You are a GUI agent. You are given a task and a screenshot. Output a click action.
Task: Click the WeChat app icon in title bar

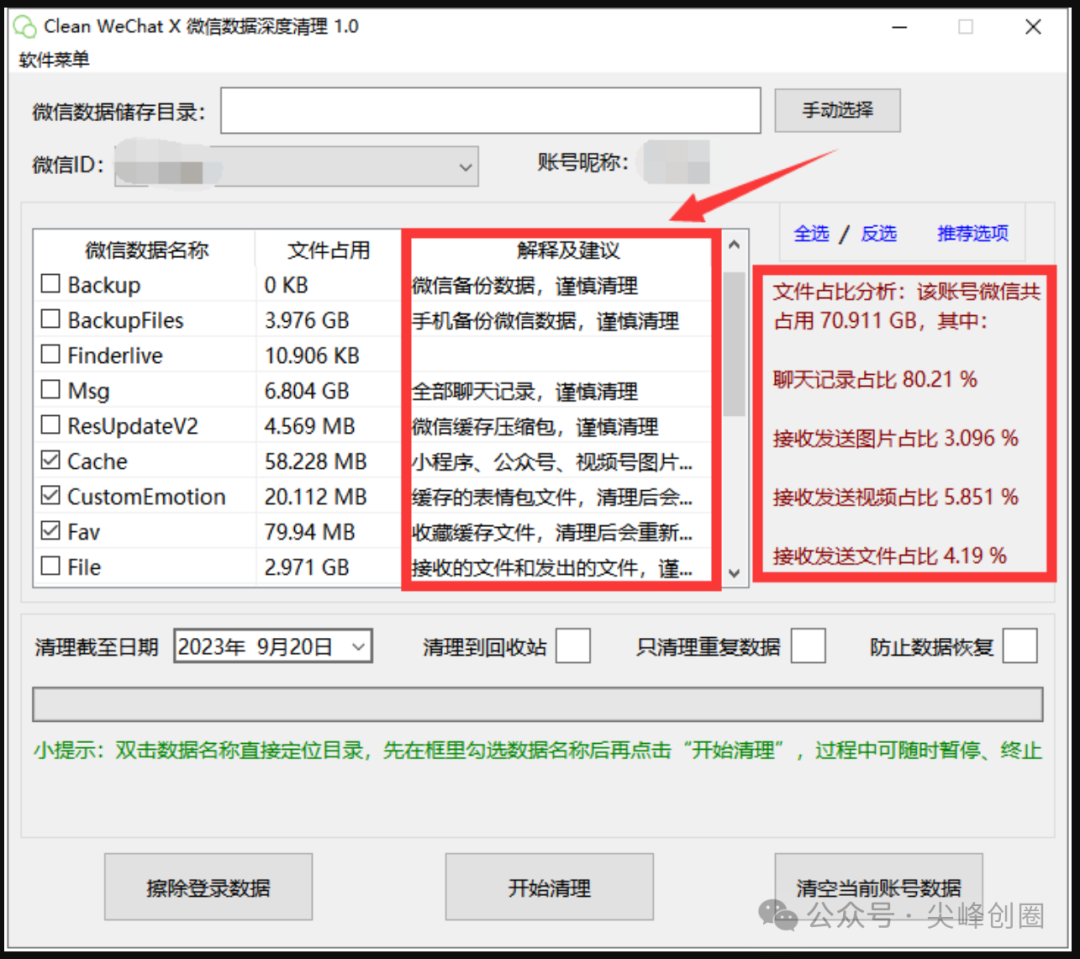[25, 26]
